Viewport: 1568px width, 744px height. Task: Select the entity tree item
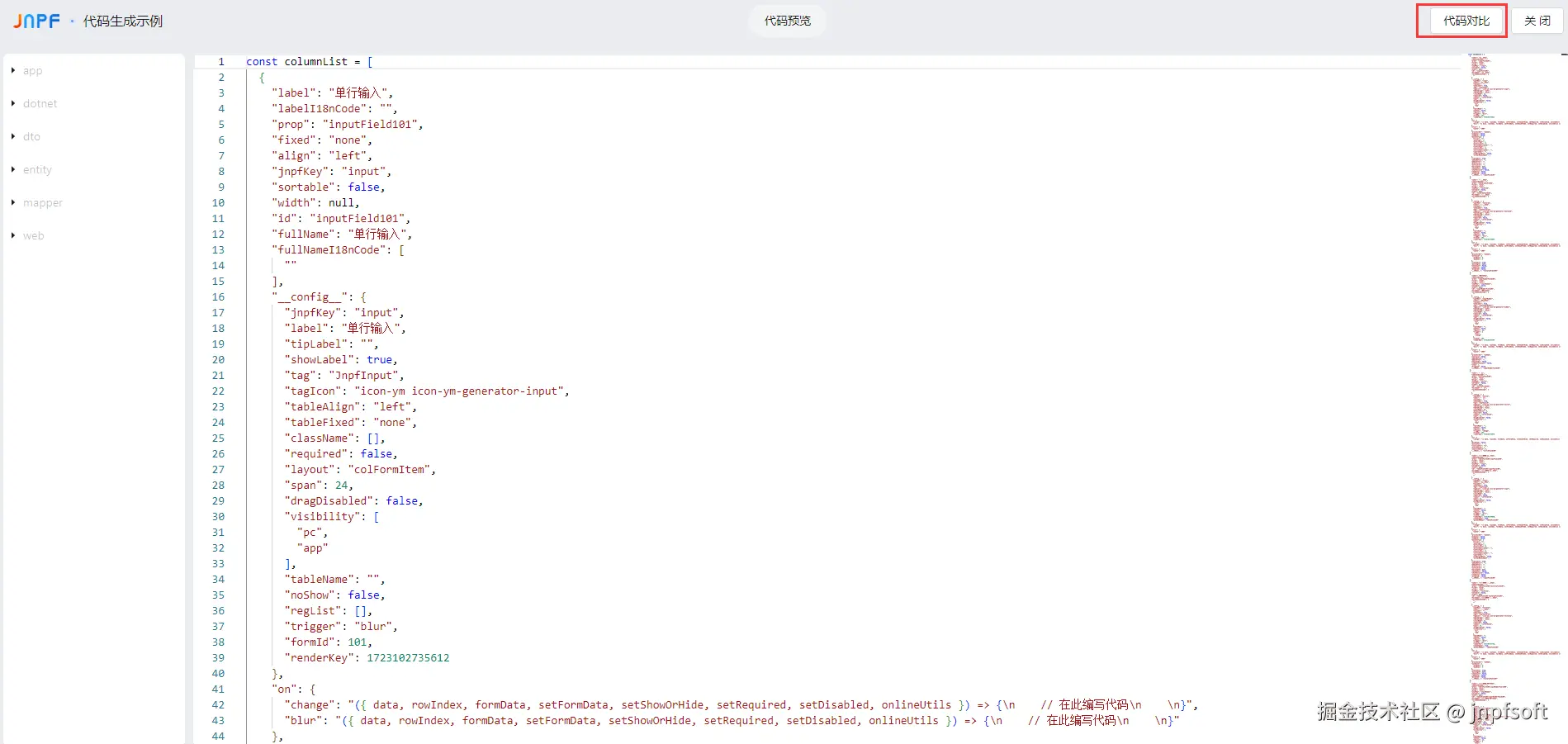[37, 170]
